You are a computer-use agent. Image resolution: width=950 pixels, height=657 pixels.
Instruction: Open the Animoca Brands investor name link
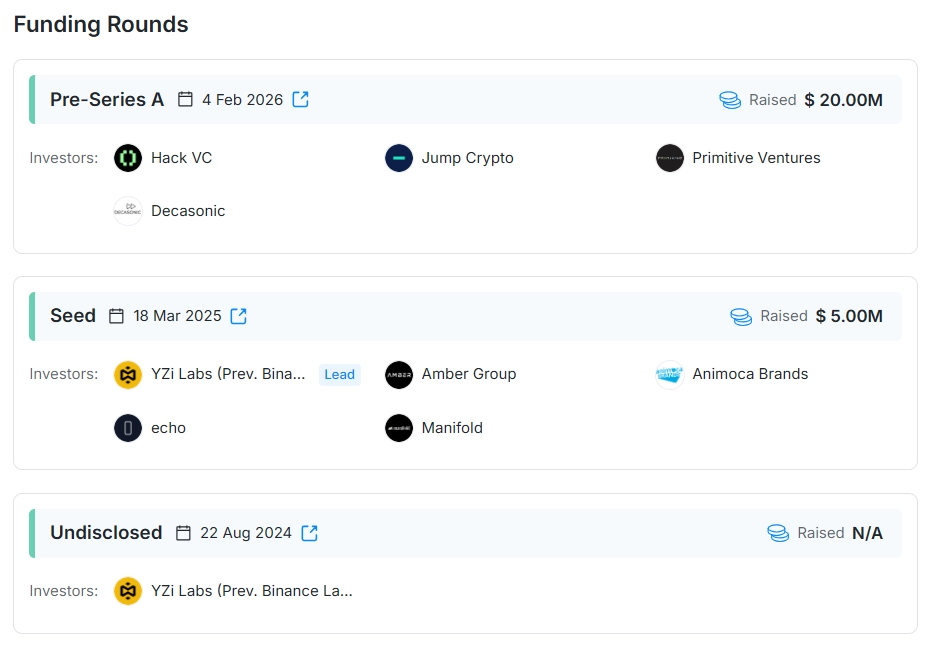(750, 374)
